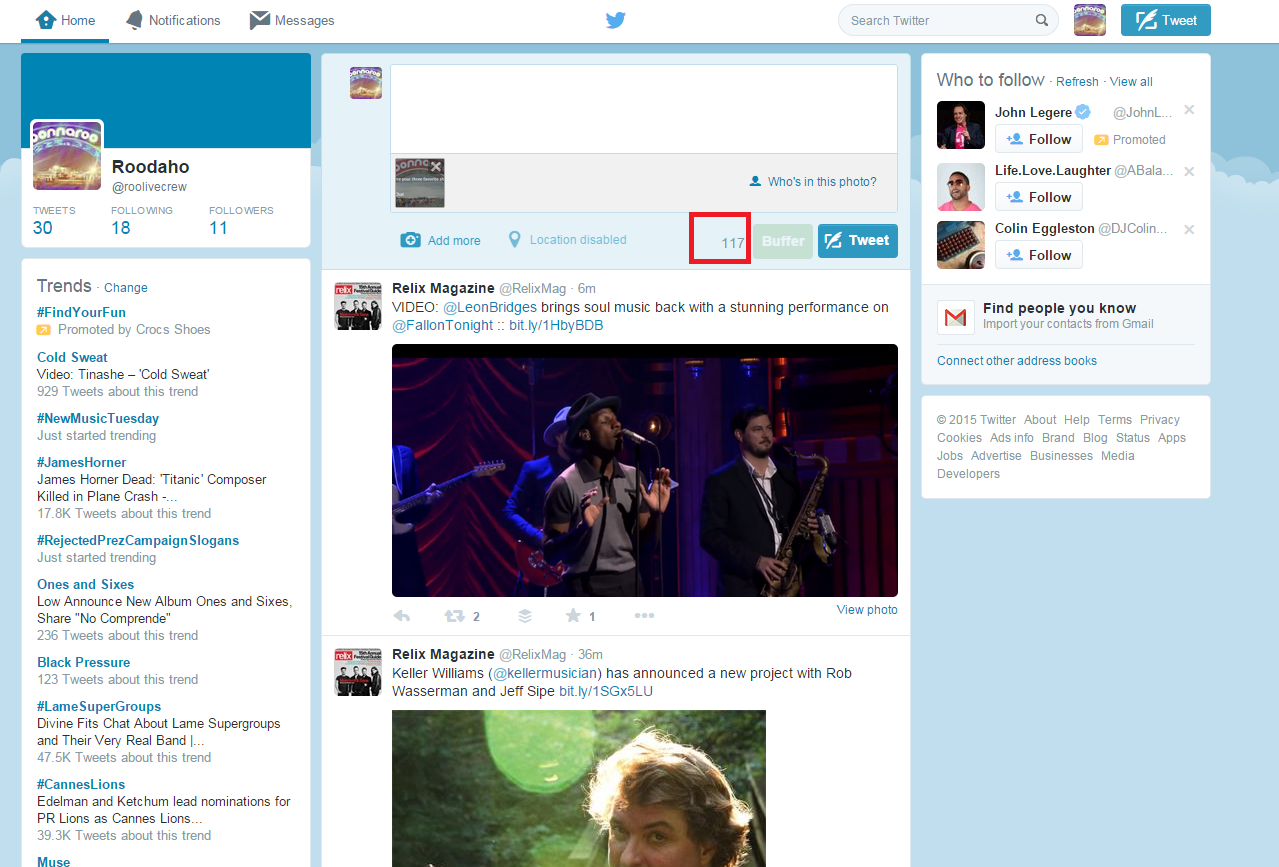Open the #LameSuperGroups trend
This screenshot has height=867, width=1279.
[x=99, y=706]
